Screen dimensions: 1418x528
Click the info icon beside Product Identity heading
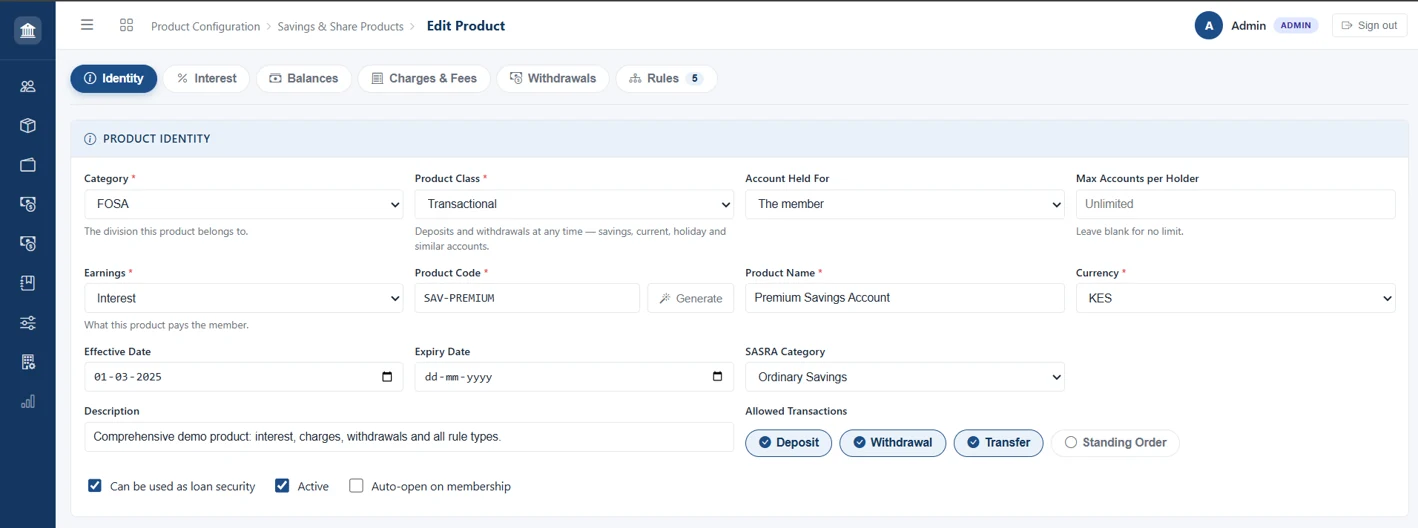(90, 139)
